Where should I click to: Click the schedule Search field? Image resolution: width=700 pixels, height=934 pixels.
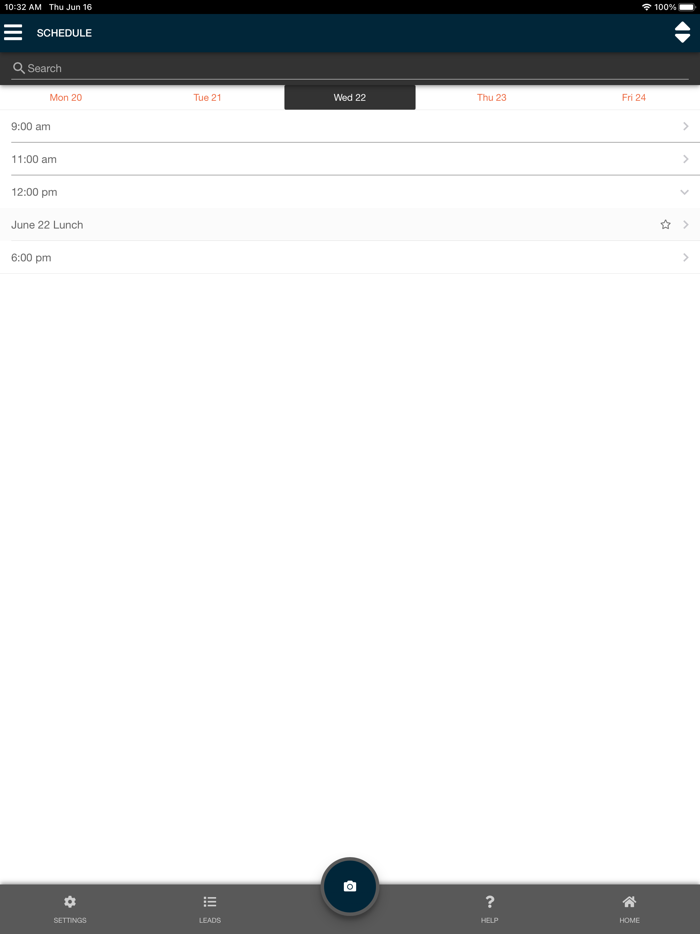(x=350, y=68)
